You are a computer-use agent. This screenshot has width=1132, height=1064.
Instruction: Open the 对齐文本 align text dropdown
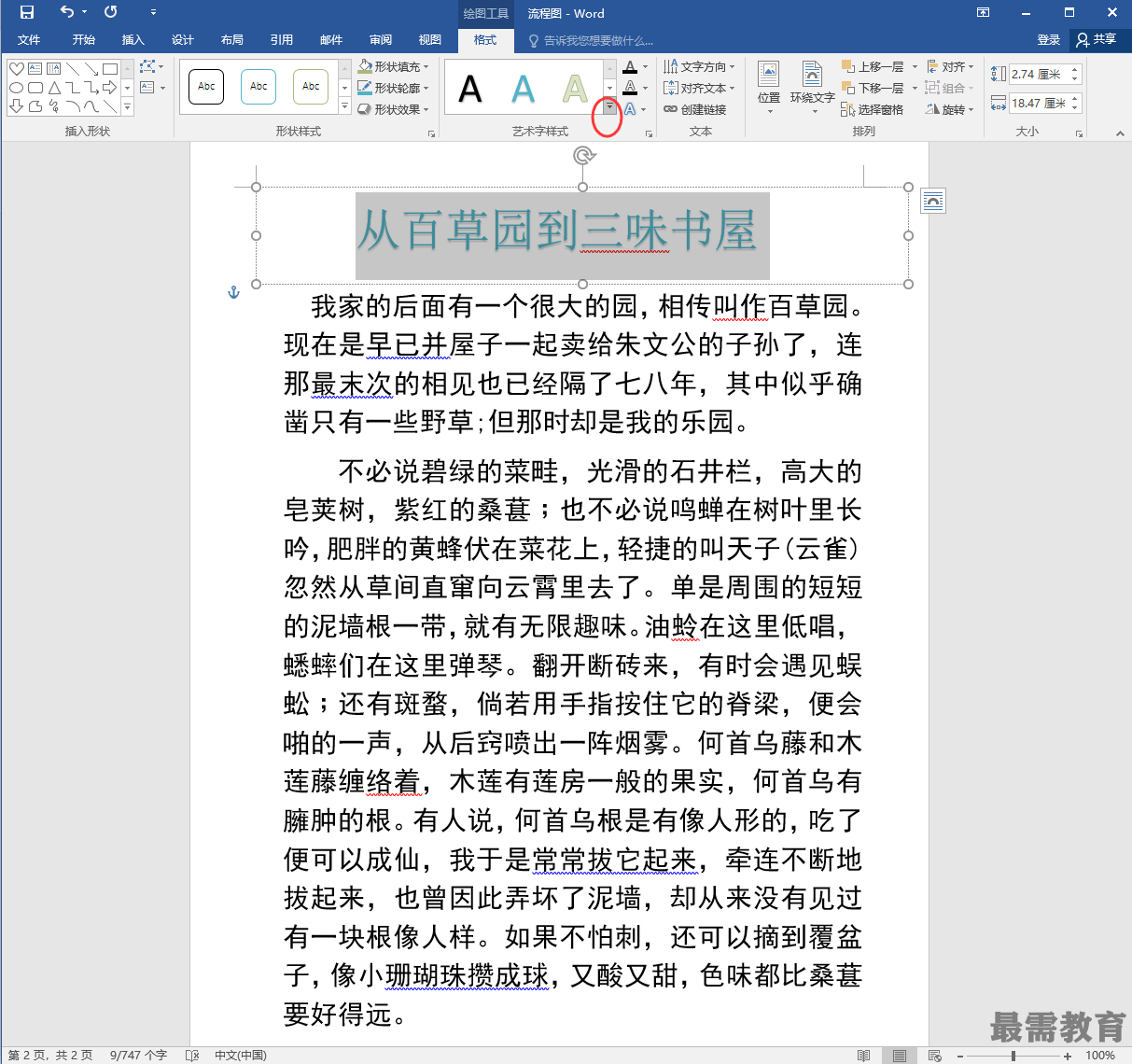point(699,88)
